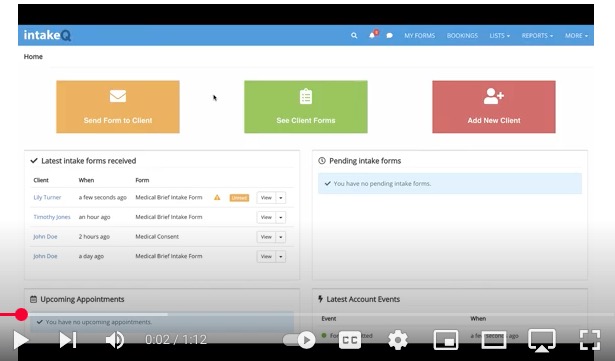The image size is (615, 361).
Task: Click add-user icon on Add New Client tile
Action: tap(493, 96)
